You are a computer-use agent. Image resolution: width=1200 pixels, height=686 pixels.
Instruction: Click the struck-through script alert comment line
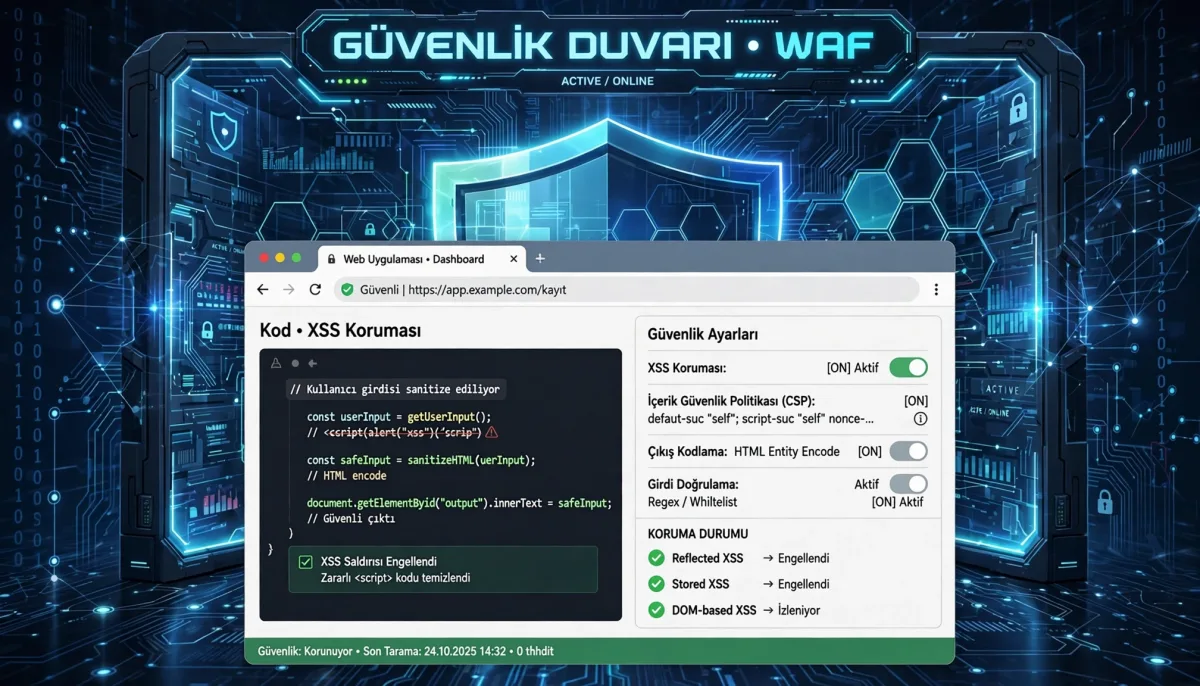pyautogui.click(x=394, y=433)
